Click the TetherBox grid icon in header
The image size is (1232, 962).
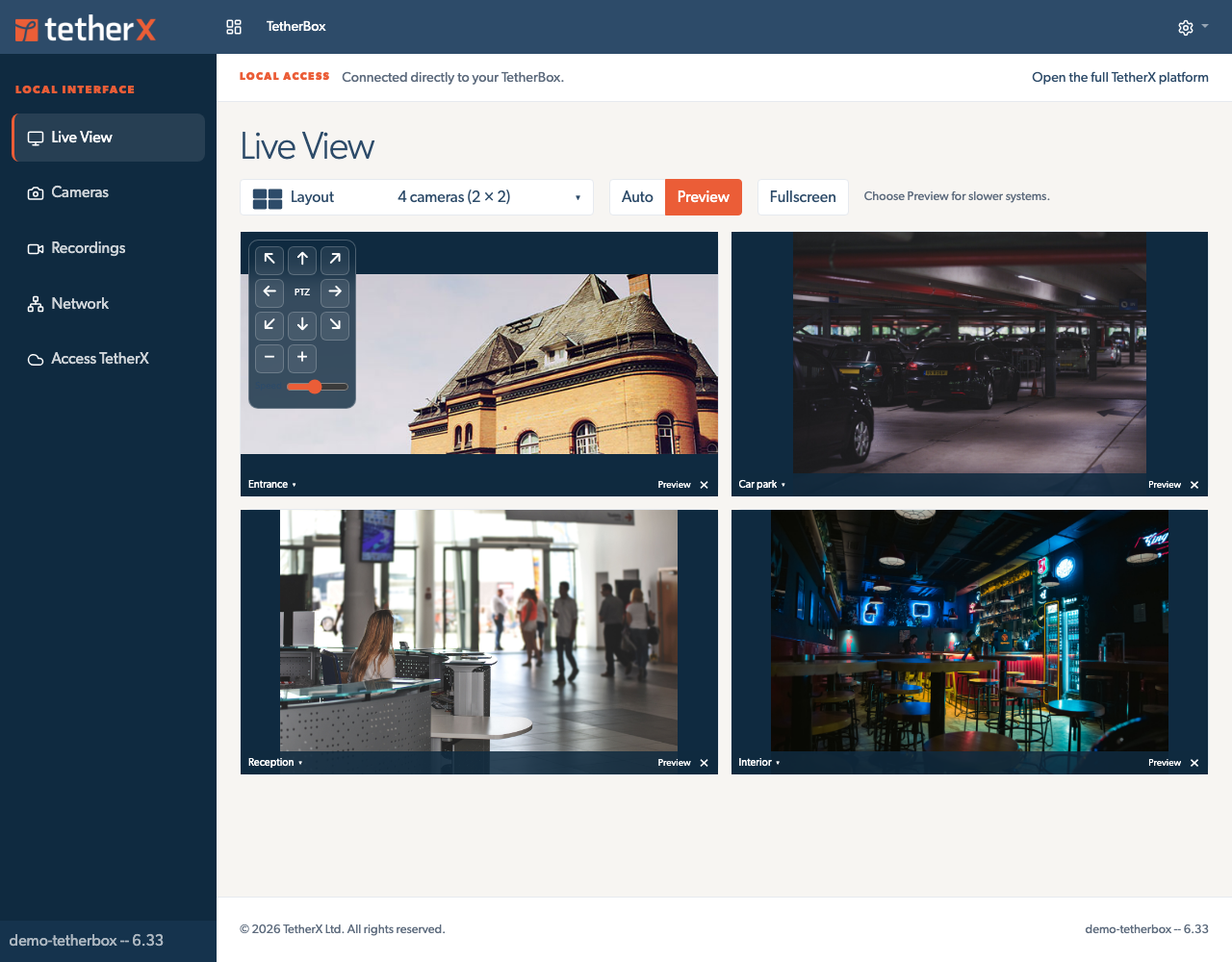[x=234, y=27]
